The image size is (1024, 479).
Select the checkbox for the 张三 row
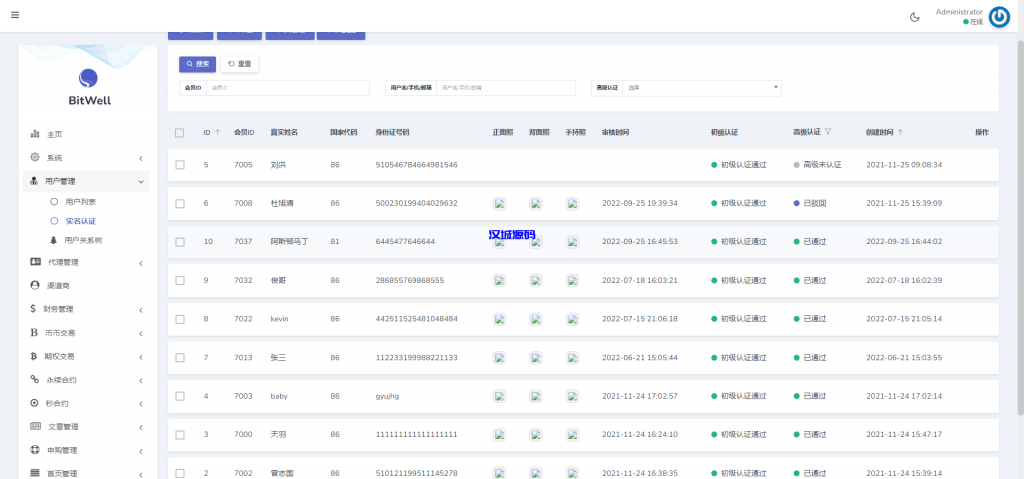180,357
